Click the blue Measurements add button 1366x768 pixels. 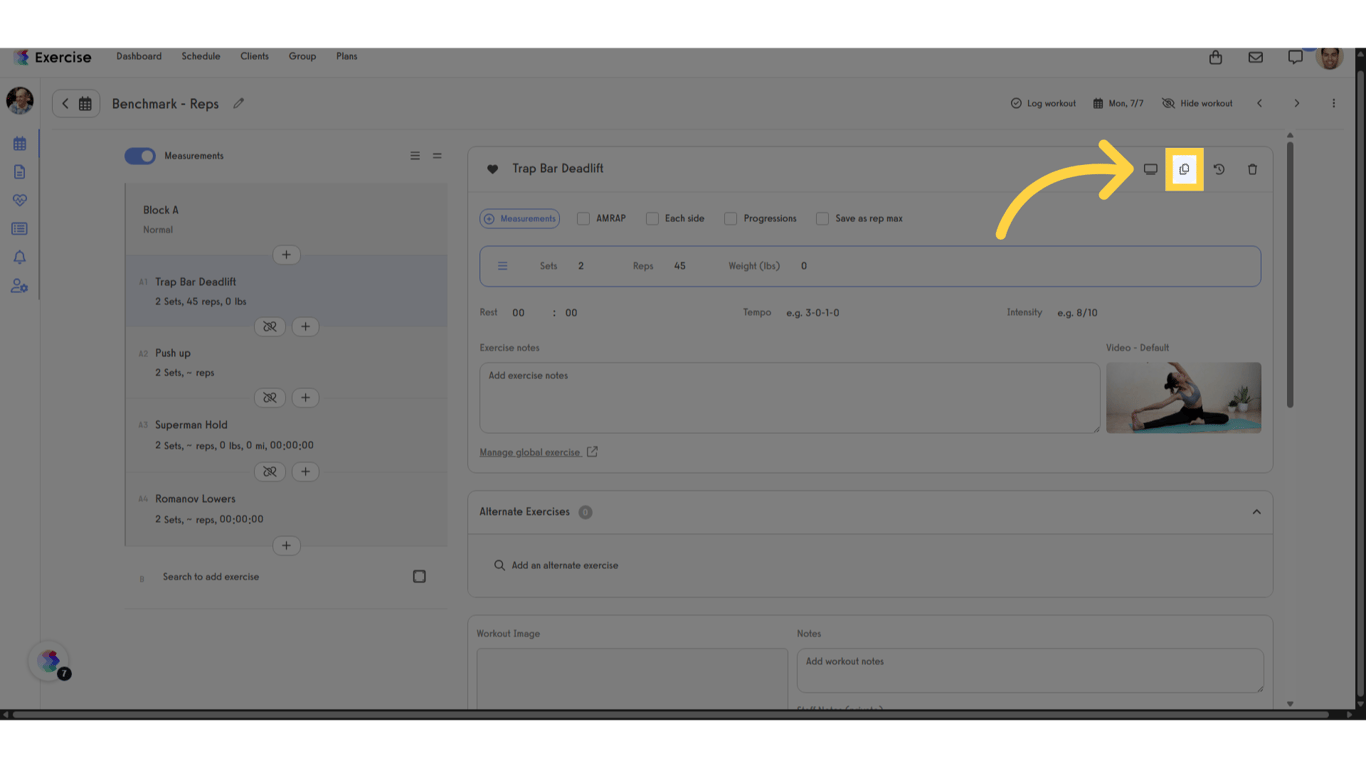point(520,219)
